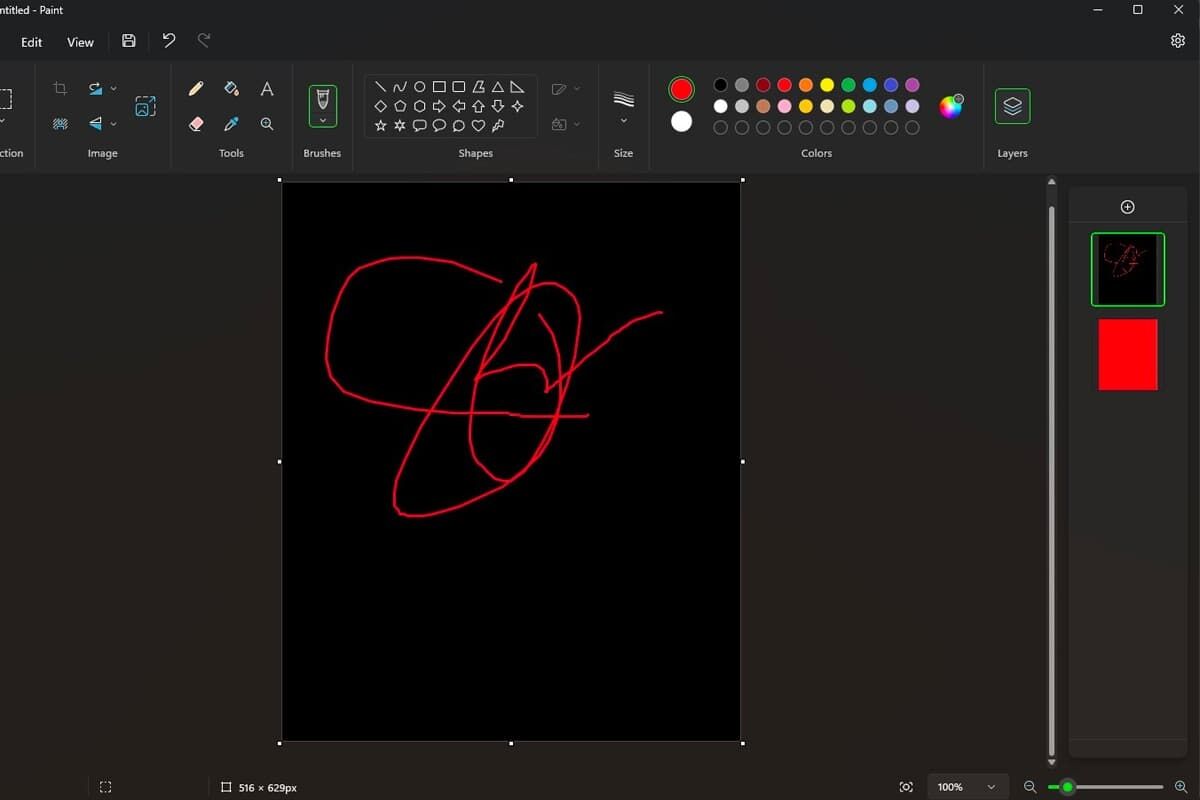Add a new layer with plus button
This screenshot has height=800, width=1200.
tap(1127, 207)
